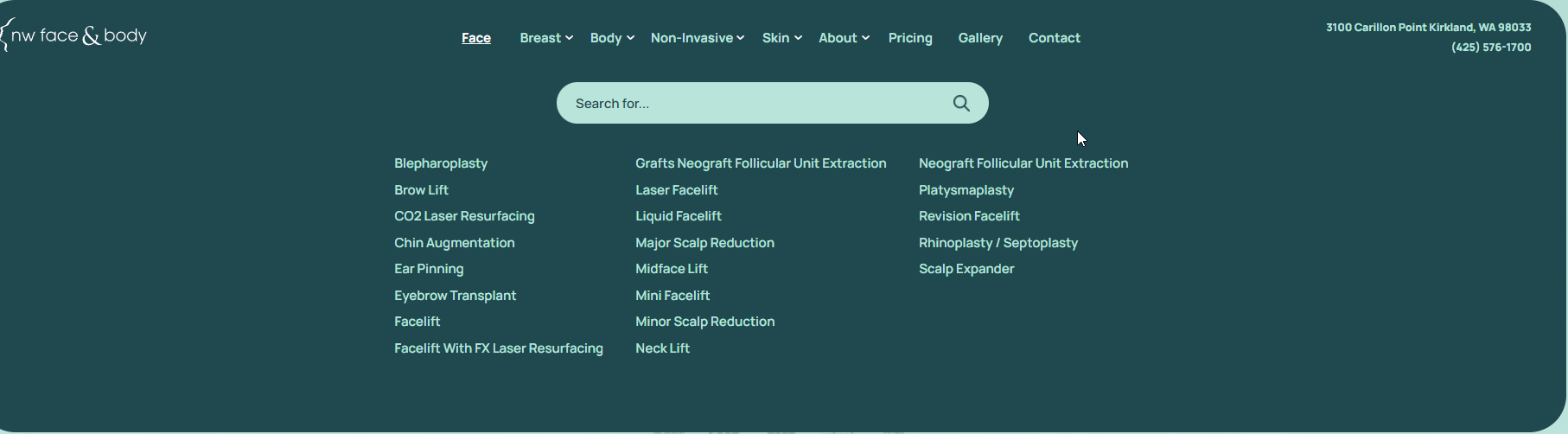
Task: Click the Carillon Point Kirkland address
Action: pyautogui.click(x=1428, y=28)
